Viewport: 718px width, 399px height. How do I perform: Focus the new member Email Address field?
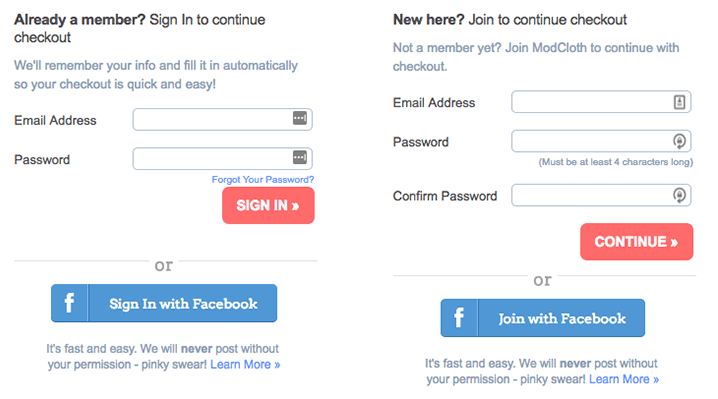601,102
